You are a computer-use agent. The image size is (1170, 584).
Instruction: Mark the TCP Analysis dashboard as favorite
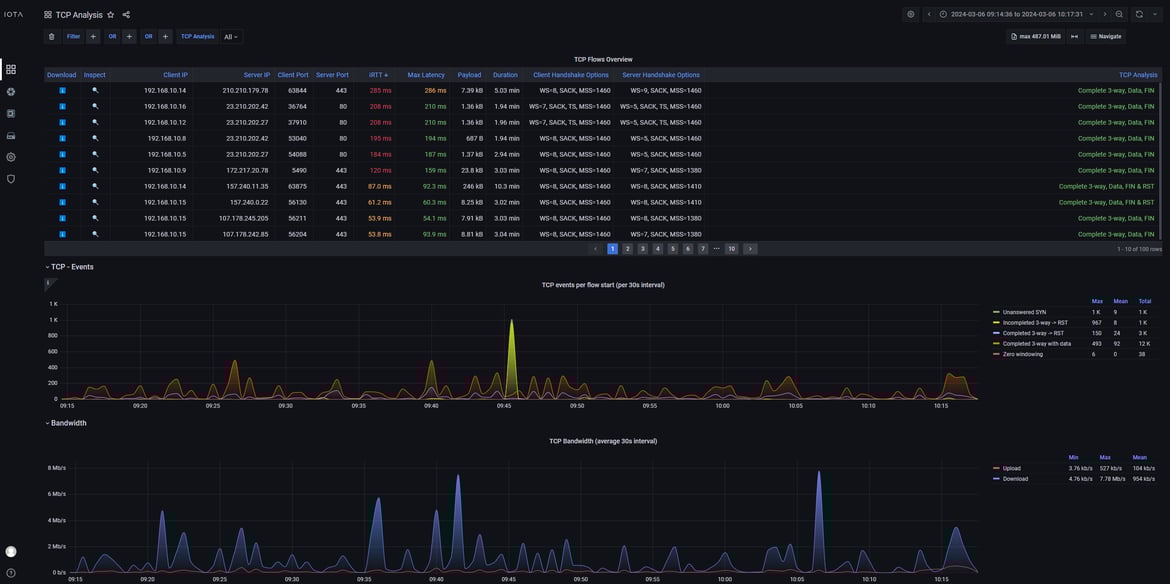(x=108, y=12)
